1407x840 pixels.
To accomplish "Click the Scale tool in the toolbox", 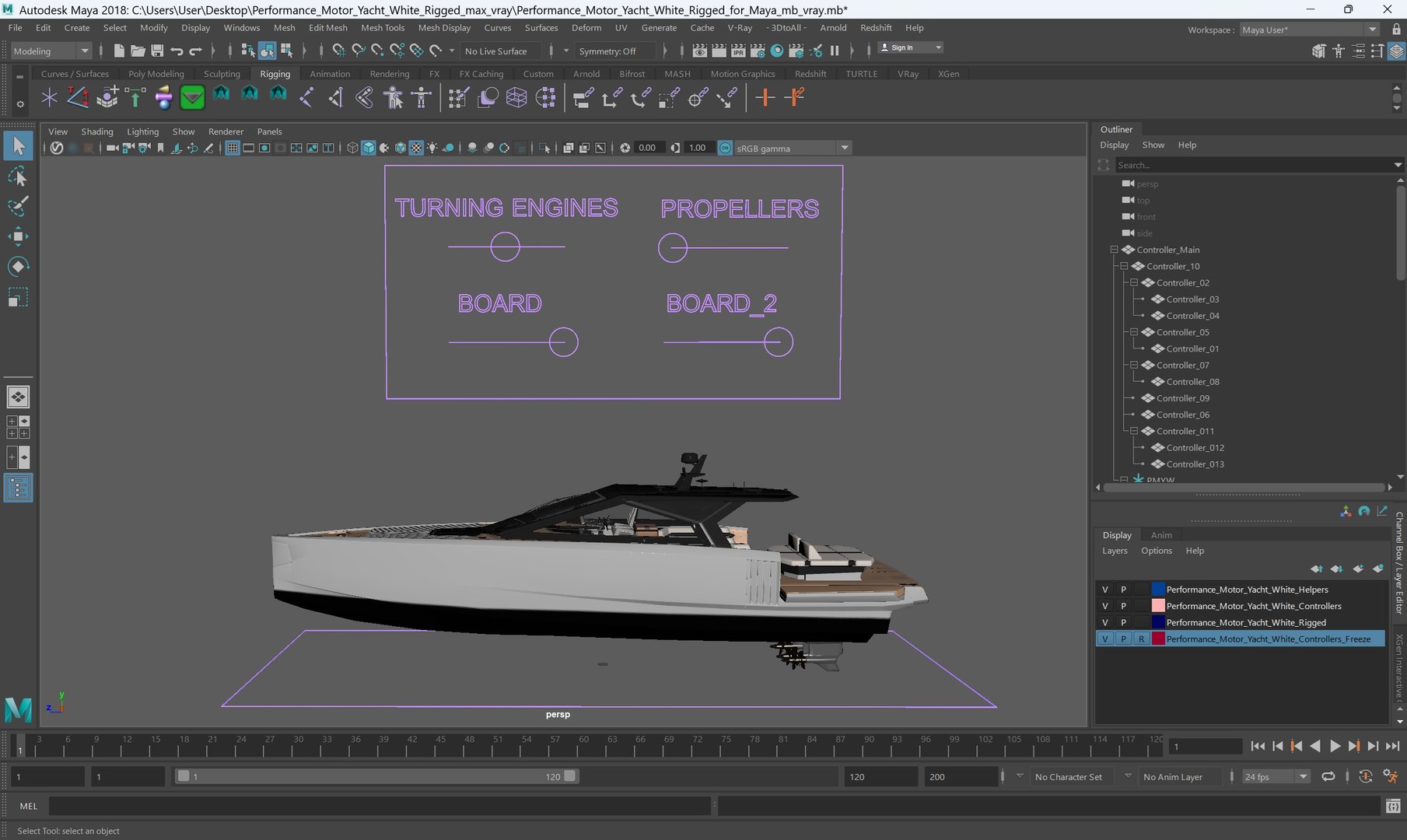I will point(18,297).
